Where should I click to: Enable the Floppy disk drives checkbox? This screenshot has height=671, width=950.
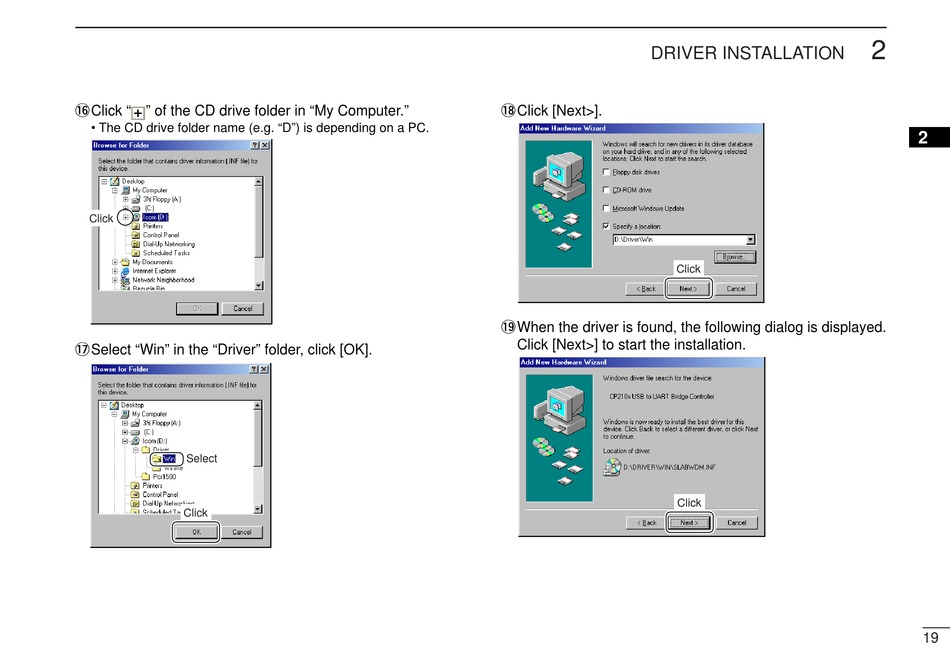click(x=606, y=172)
